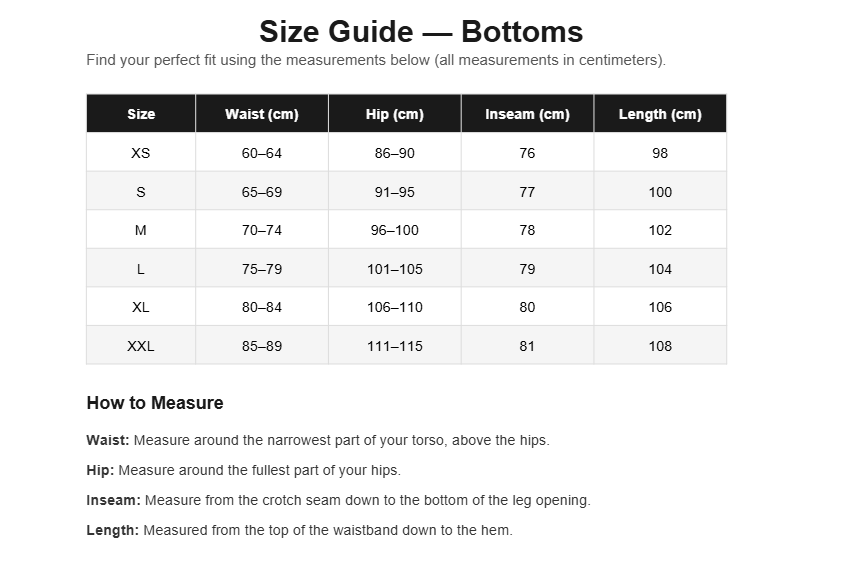Click waist value 65–69 for size S

tap(262, 191)
